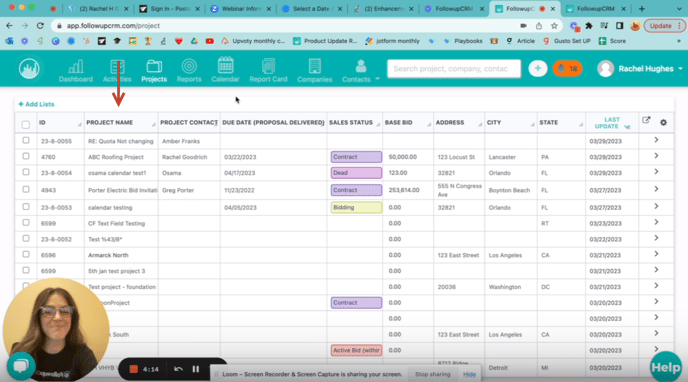688x382 pixels.
Task: Go to the Projects navigation tab
Action: coord(154,70)
